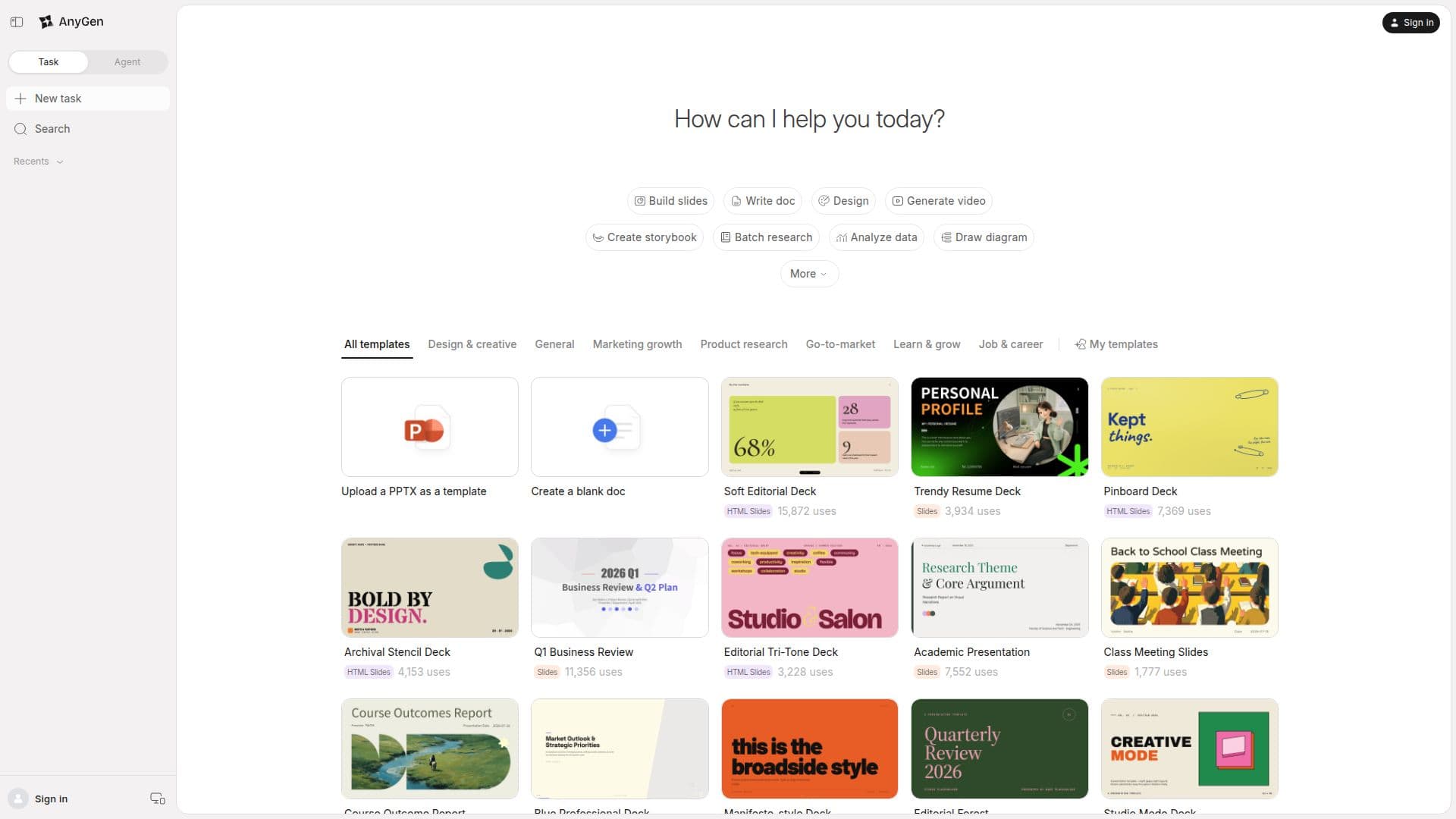This screenshot has width=1456, height=819.
Task: Click the device icon in sidebar footer
Action: 157,799
